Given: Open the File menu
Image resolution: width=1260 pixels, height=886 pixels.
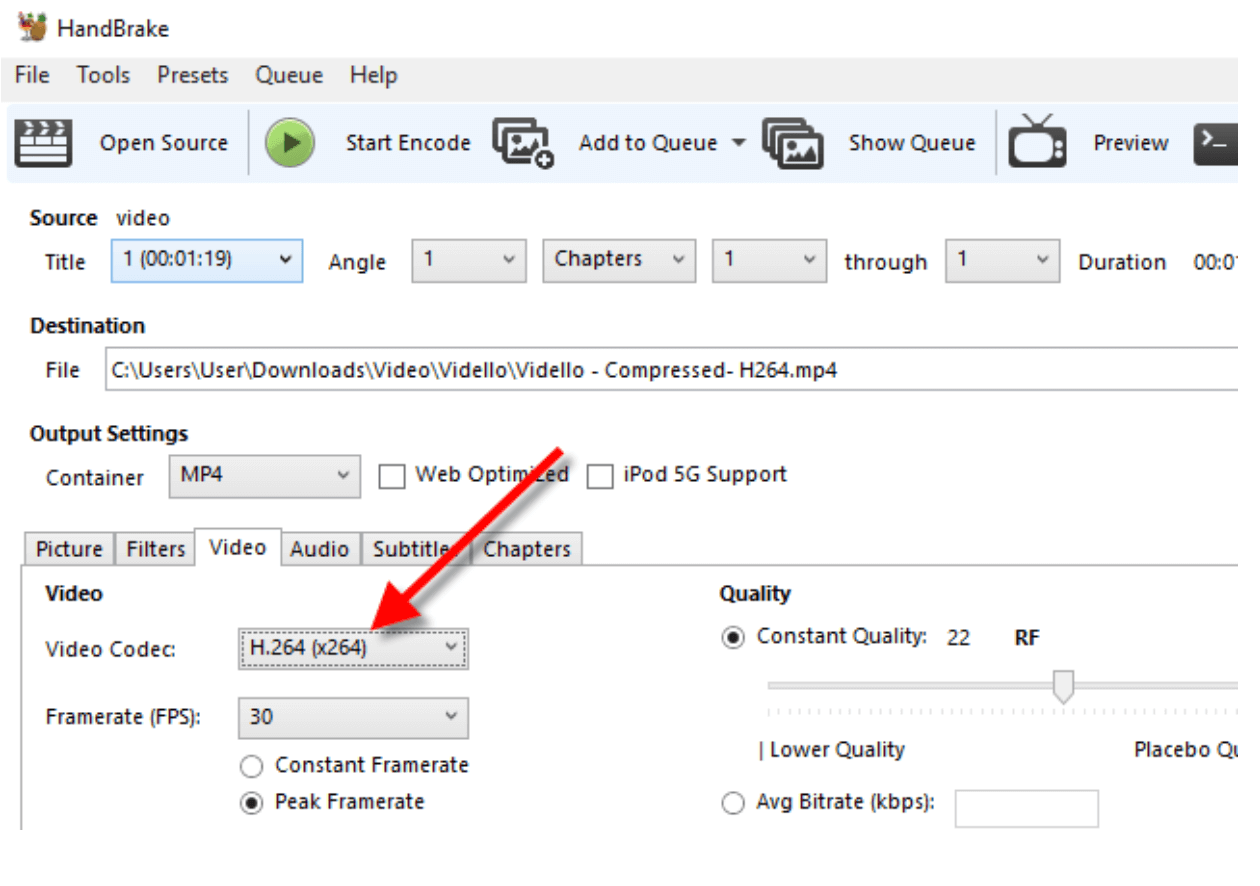Looking at the screenshot, I should pos(32,75).
